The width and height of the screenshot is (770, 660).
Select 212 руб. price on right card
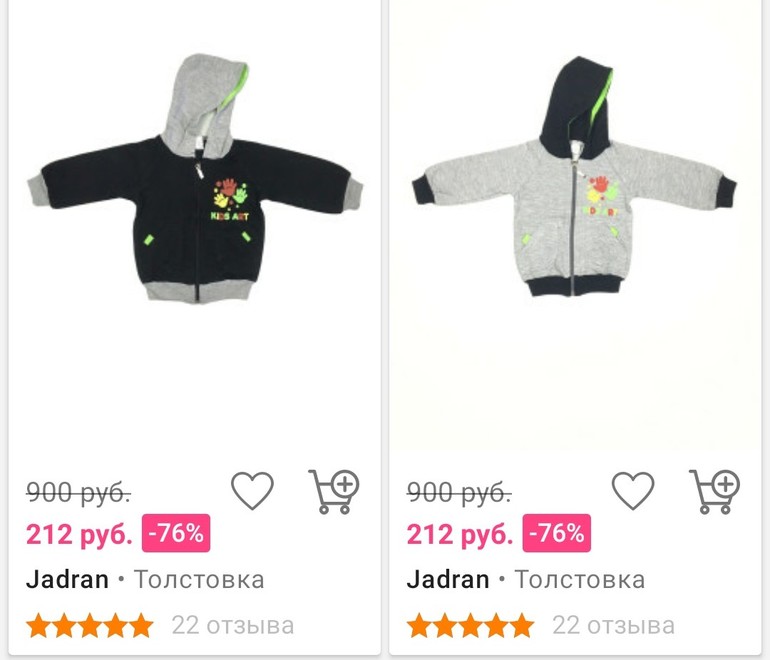pyautogui.click(x=460, y=534)
